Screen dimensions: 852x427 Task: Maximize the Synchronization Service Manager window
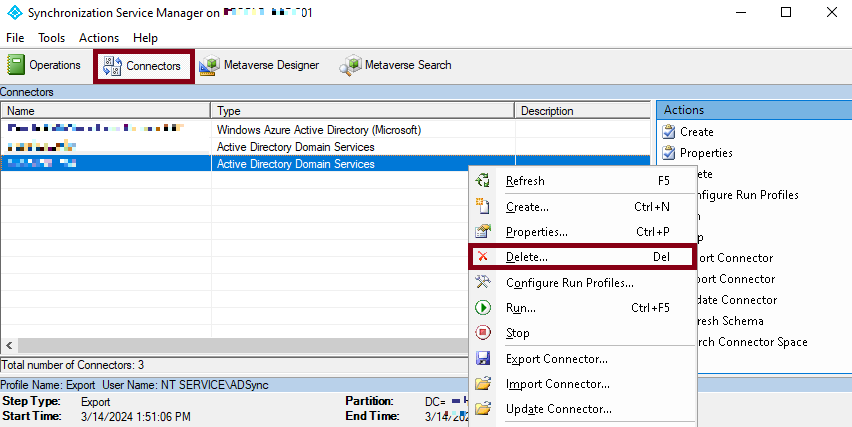[786, 12]
